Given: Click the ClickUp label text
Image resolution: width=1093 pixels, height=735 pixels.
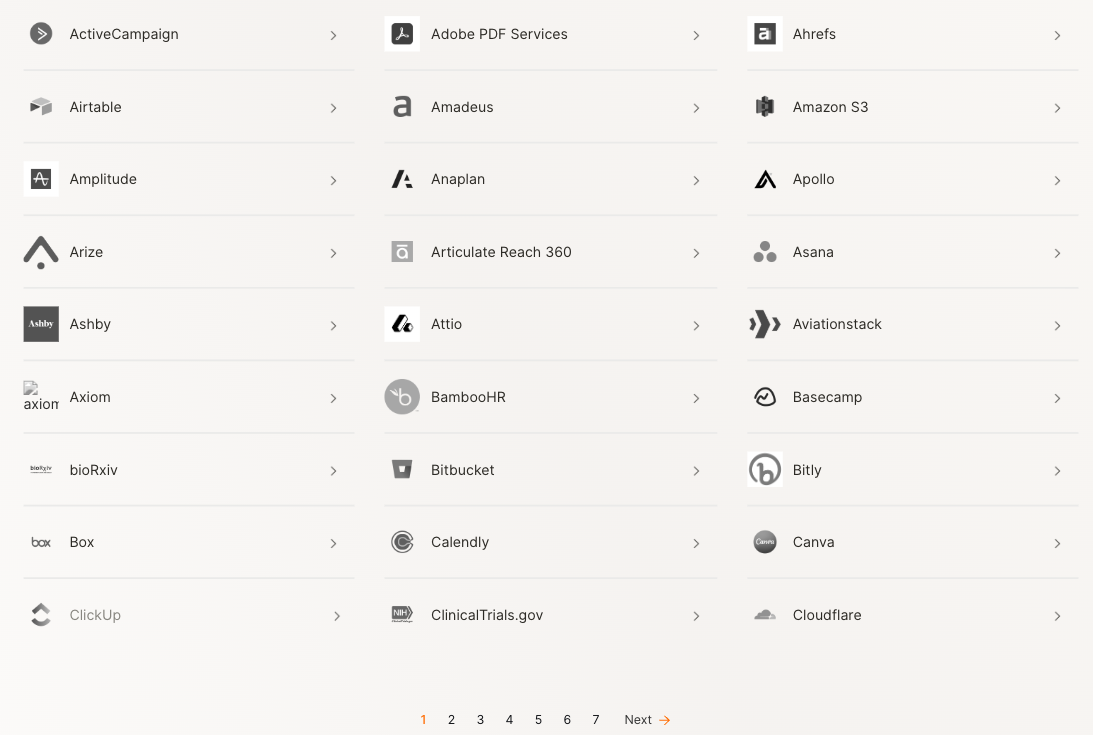Looking at the screenshot, I should 95,615.
